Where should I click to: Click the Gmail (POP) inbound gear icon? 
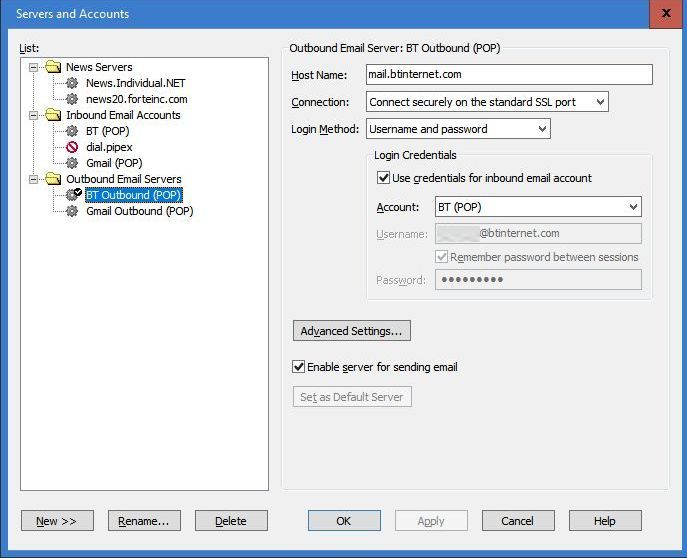point(72,163)
